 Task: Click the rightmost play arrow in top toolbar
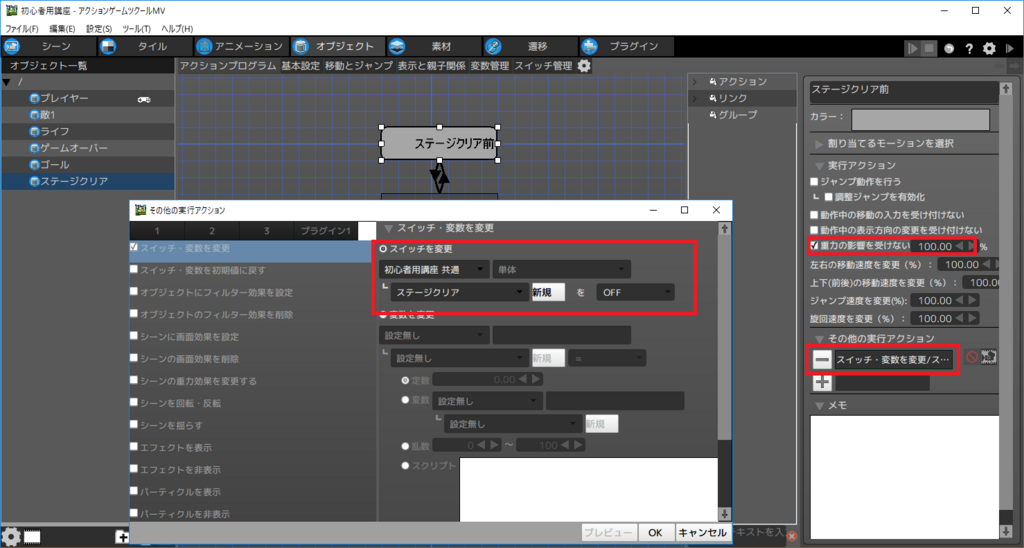tap(1010, 48)
